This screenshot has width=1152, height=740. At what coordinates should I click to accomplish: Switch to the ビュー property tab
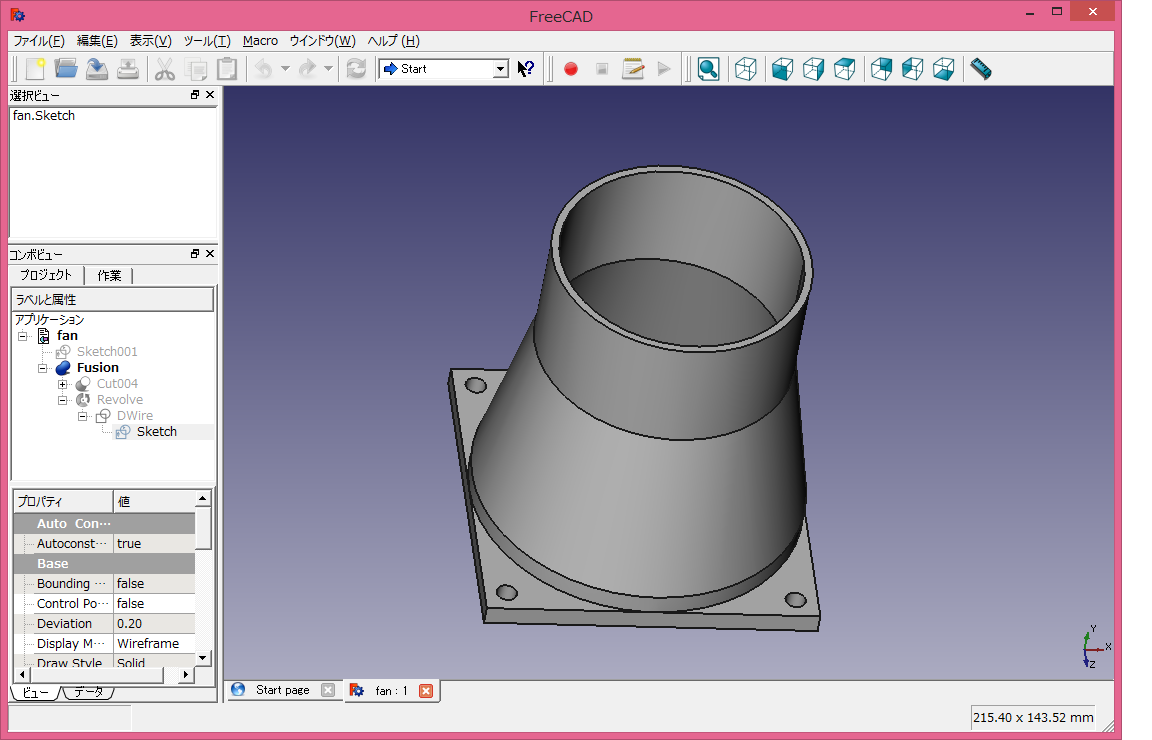point(35,692)
